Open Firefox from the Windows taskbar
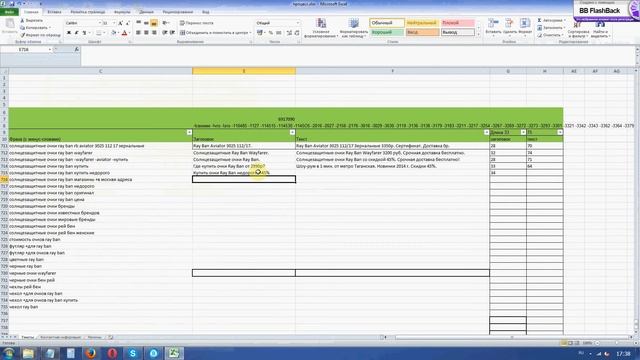 coord(91,353)
